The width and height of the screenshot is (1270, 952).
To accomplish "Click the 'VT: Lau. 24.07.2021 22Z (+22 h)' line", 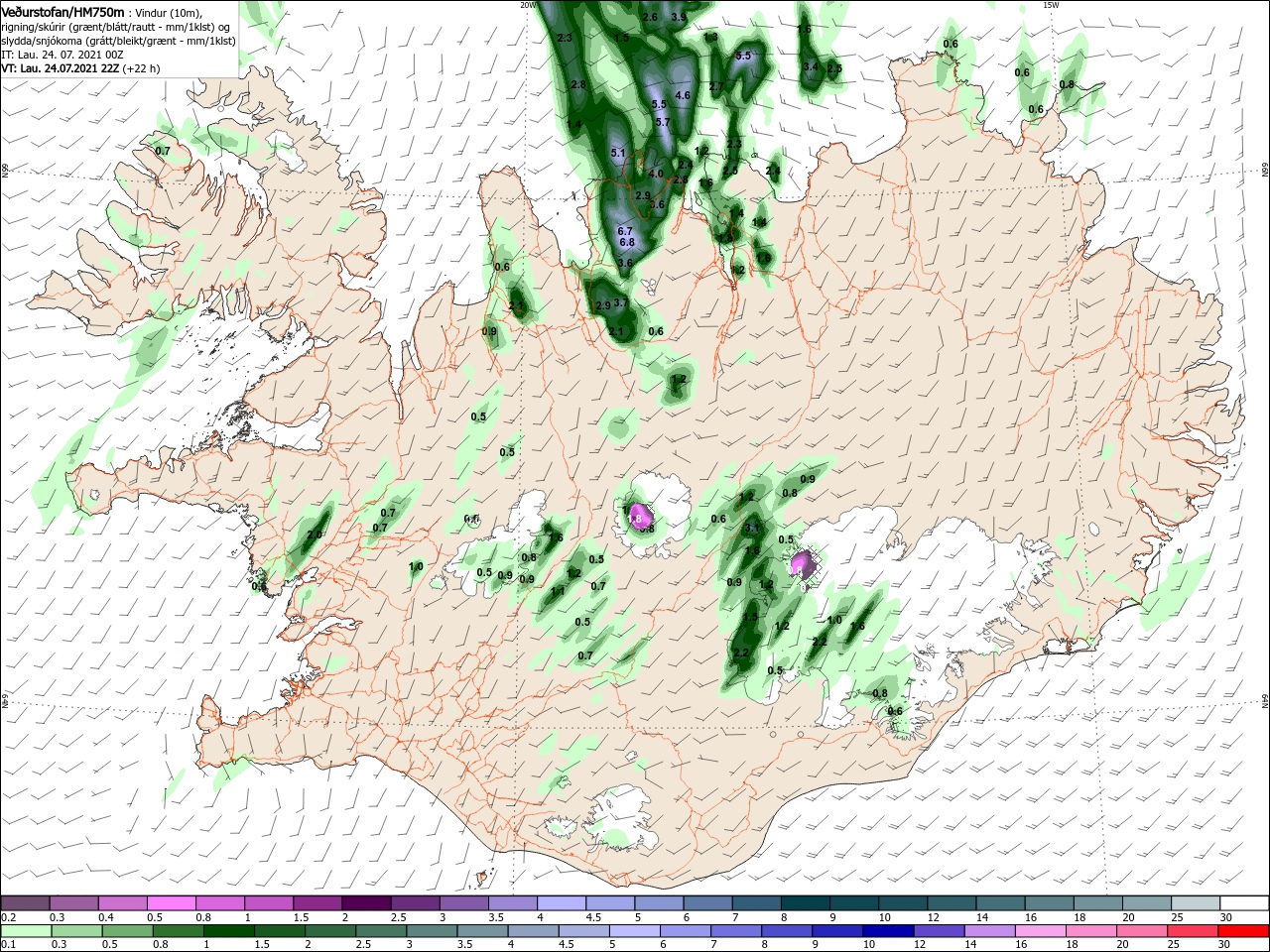I will click(x=80, y=68).
